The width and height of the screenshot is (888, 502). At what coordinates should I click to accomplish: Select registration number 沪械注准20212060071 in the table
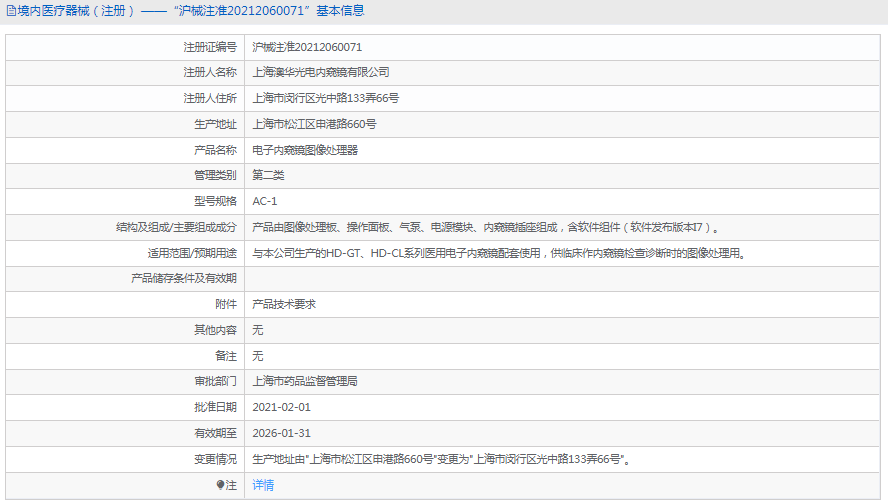point(307,47)
